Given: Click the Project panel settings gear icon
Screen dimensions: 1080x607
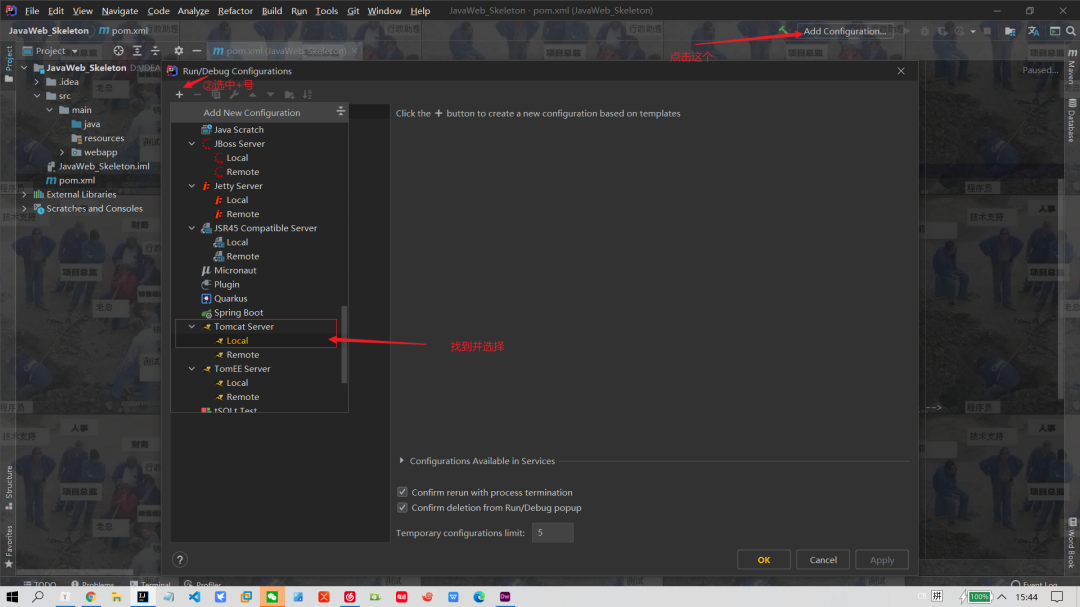Looking at the screenshot, I should [179, 51].
